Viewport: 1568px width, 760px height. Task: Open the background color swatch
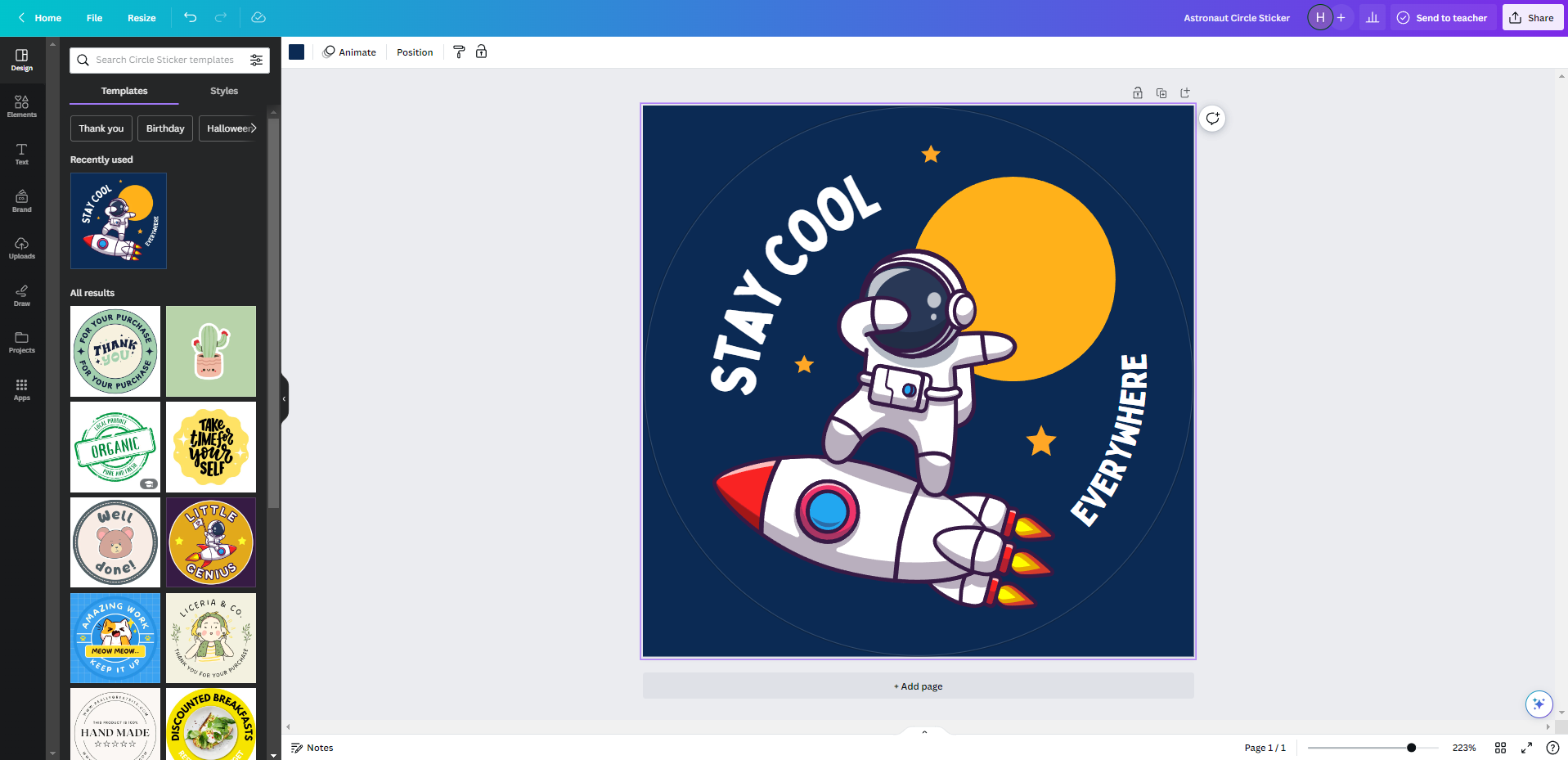[296, 52]
